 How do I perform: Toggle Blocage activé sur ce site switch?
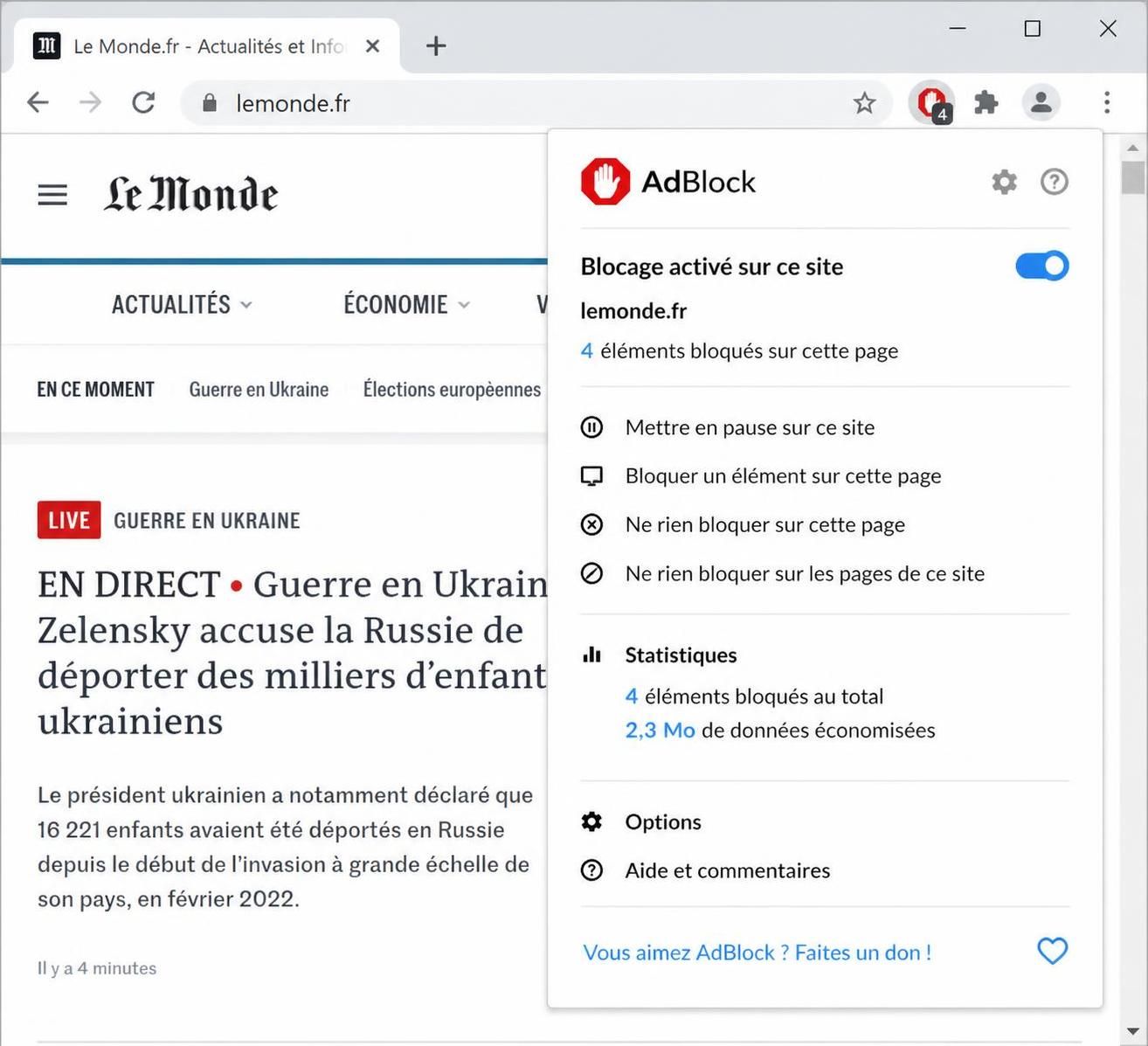tap(1041, 266)
